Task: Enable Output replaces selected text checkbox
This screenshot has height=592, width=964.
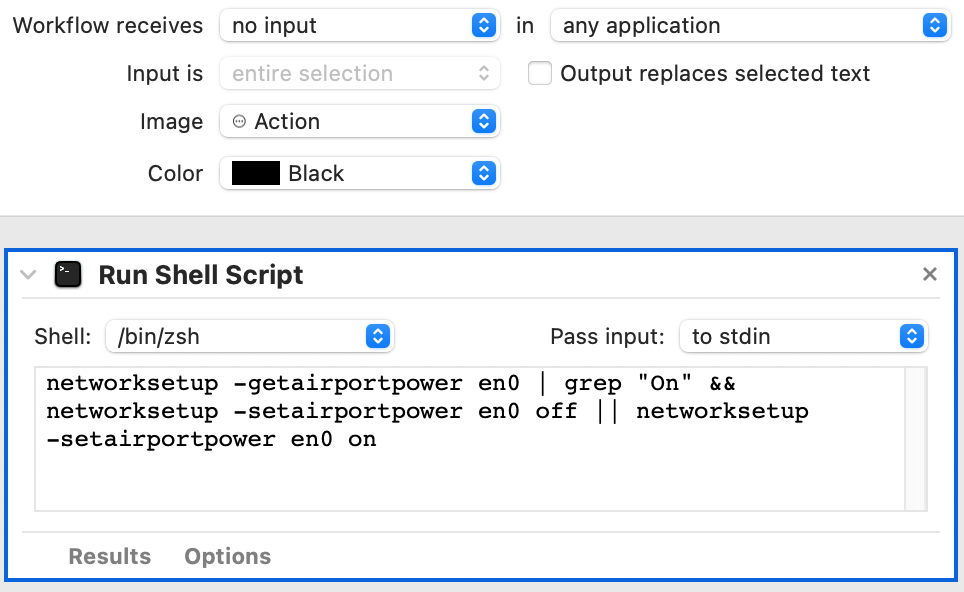Action: 540,73
